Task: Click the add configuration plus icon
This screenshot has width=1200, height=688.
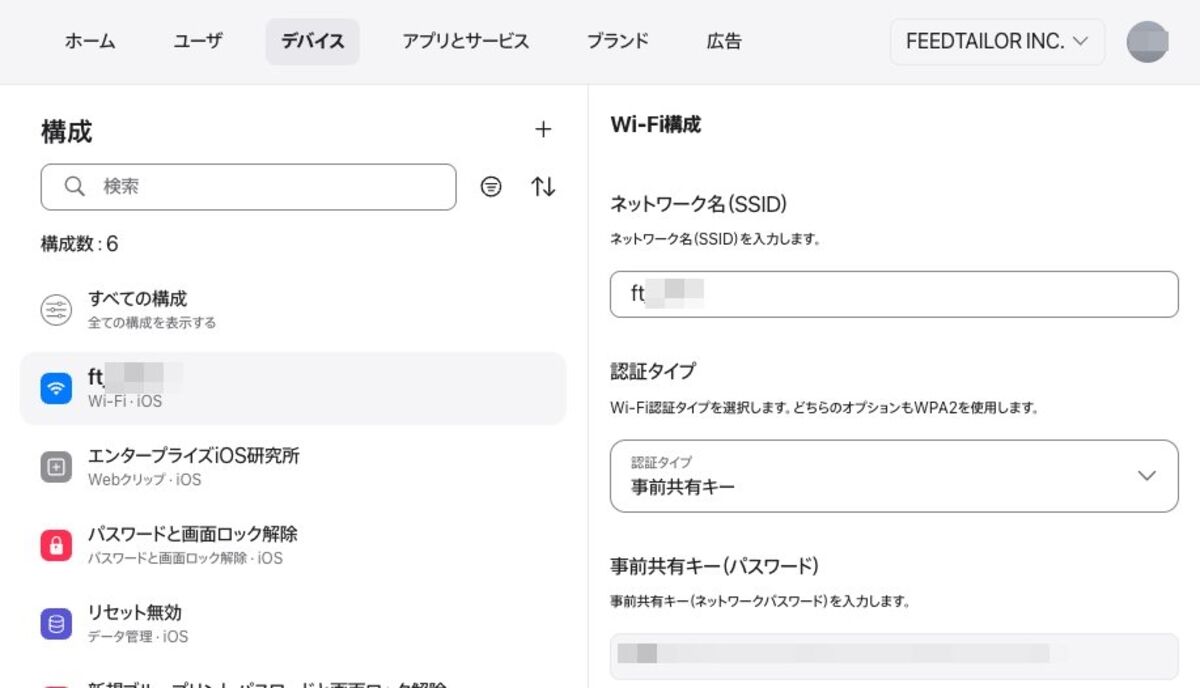Action: point(543,129)
